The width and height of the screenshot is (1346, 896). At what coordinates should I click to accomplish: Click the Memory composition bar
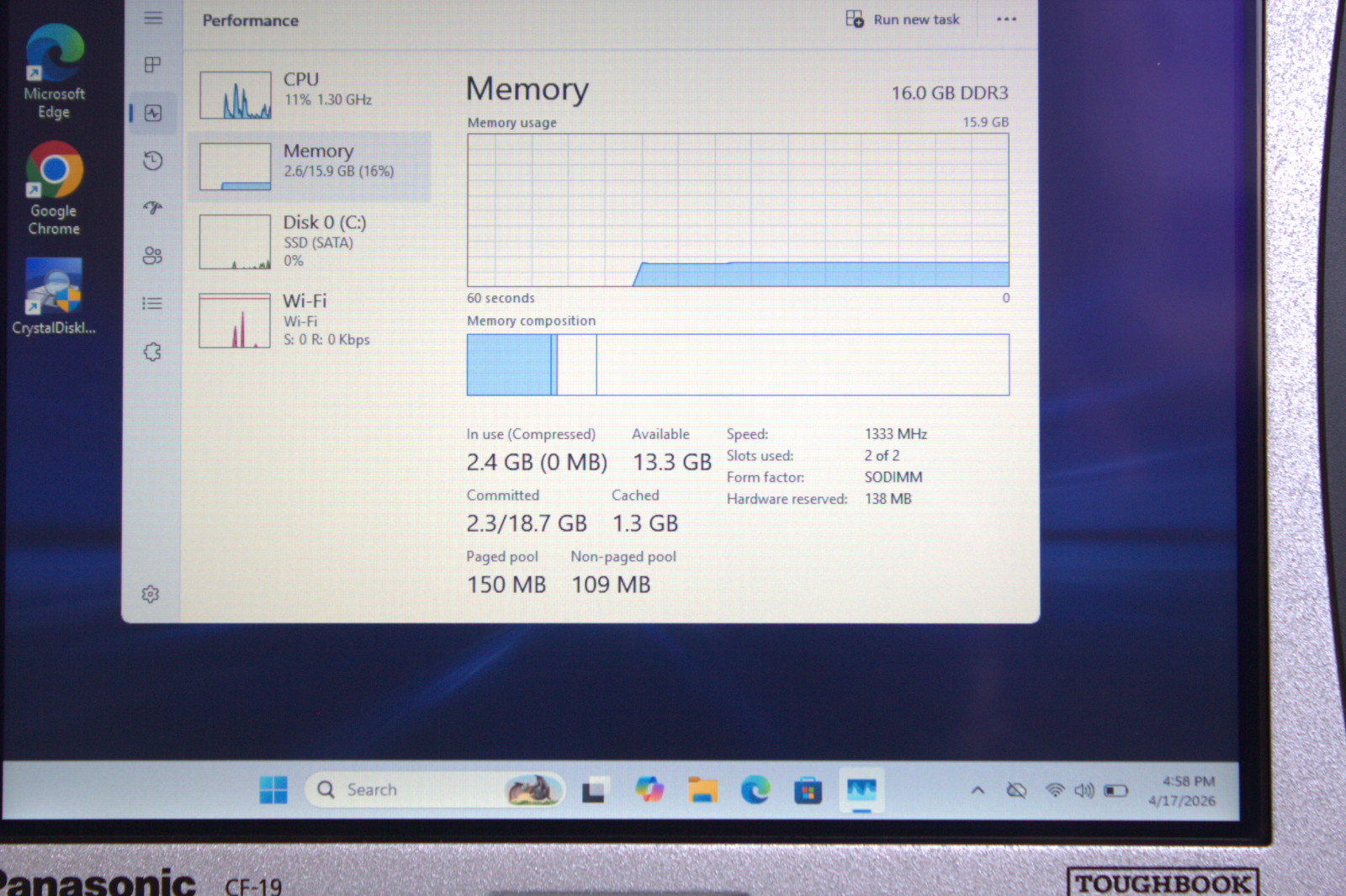[x=738, y=364]
